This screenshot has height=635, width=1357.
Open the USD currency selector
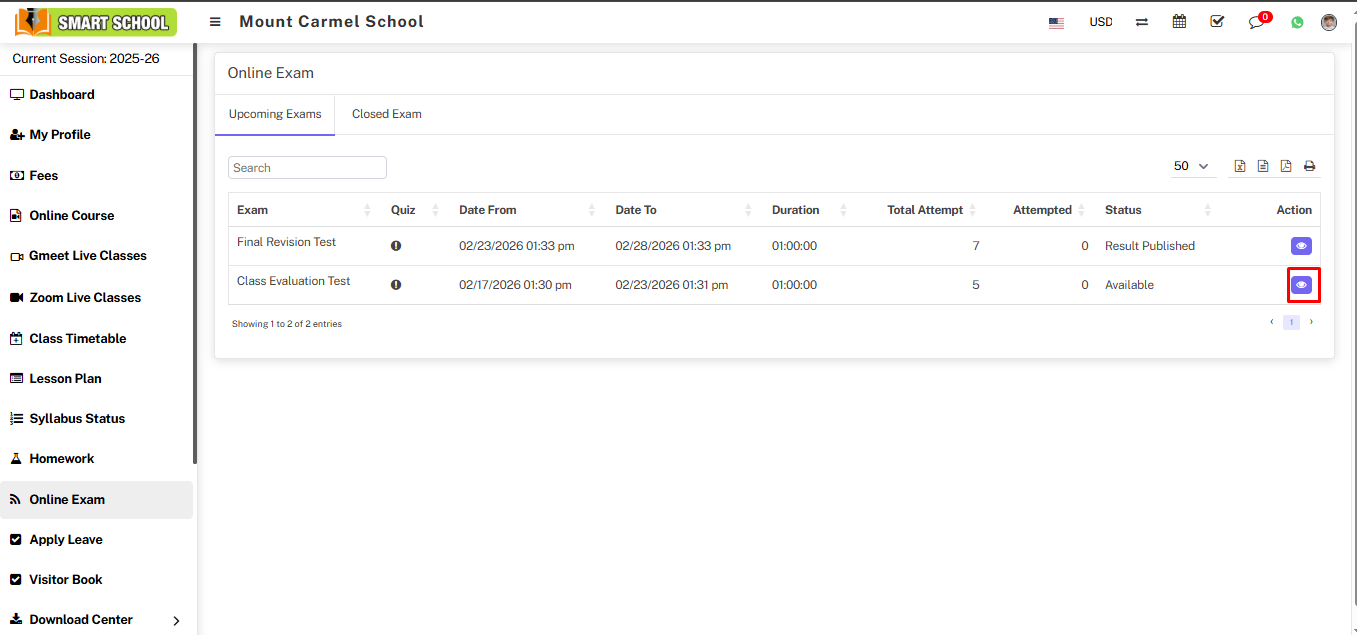point(1100,22)
